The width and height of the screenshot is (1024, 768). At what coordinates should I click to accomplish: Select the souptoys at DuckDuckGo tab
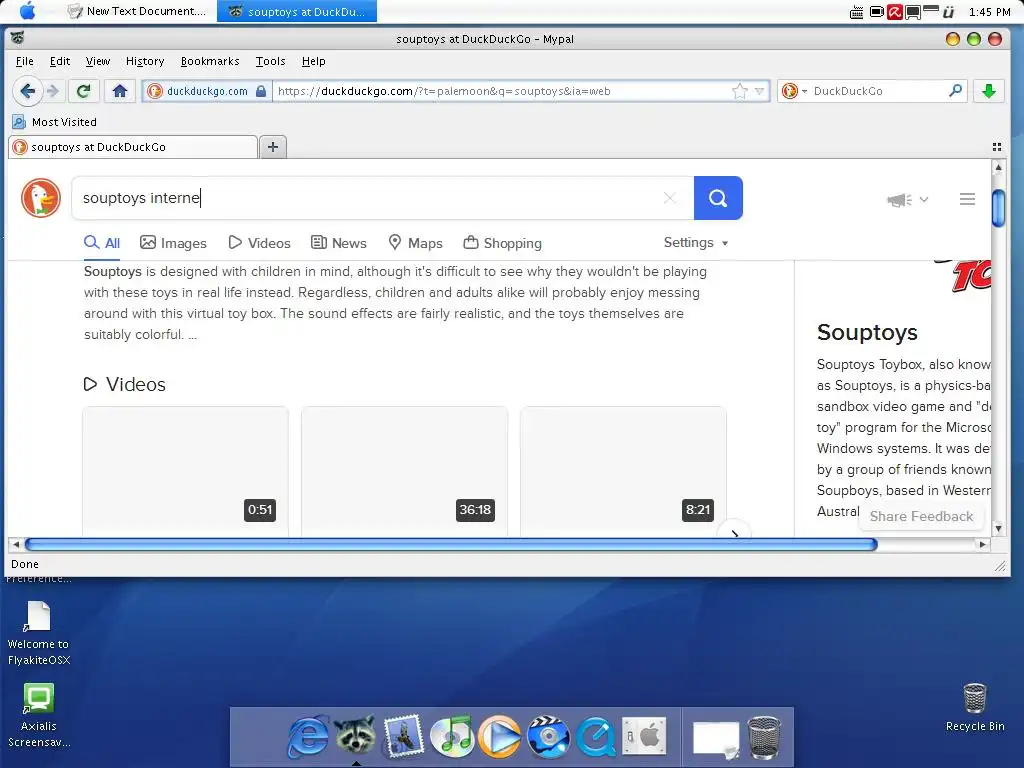coord(133,147)
